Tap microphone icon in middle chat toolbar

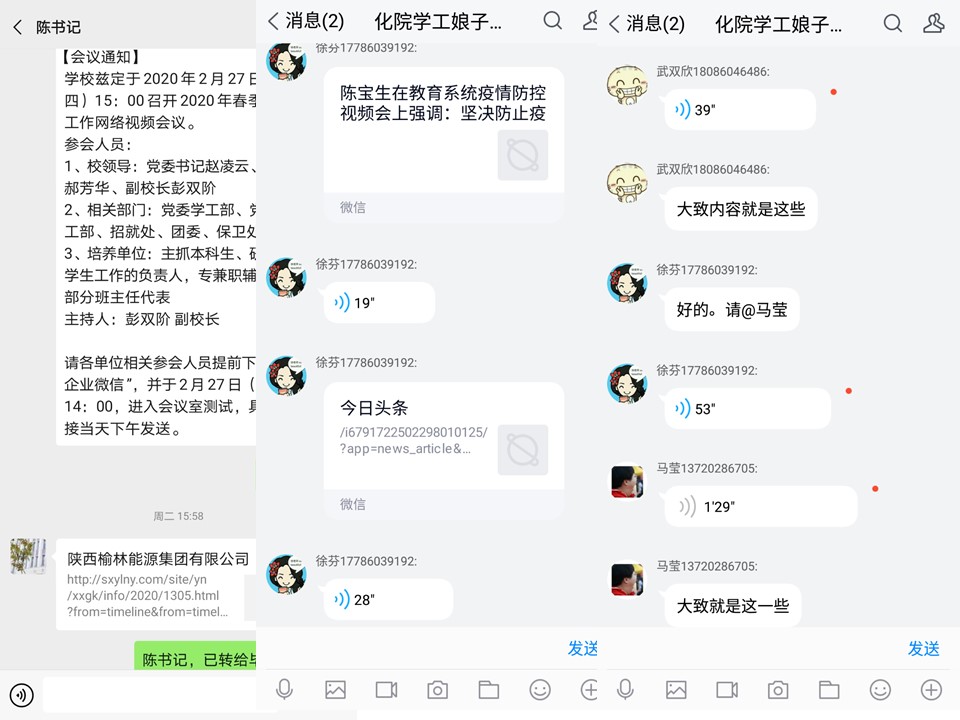coord(284,689)
